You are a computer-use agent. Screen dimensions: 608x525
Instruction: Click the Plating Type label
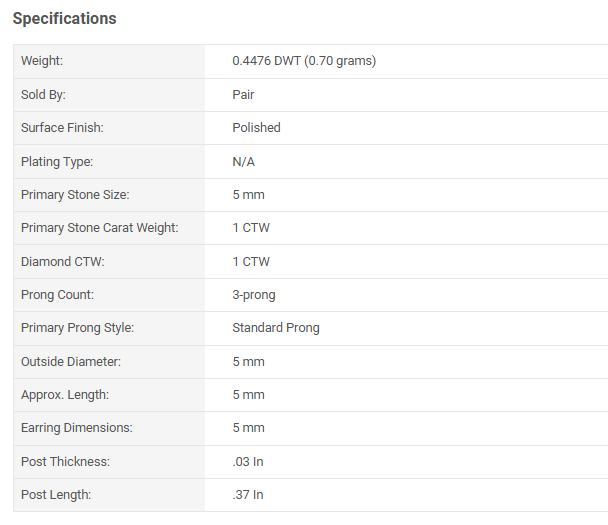click(57, 162)
